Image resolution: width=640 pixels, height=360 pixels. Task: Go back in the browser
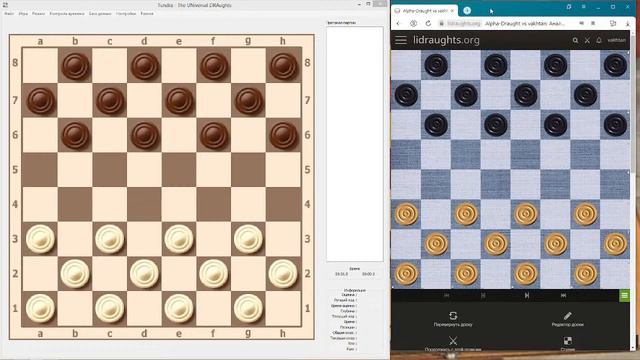click(399, 24)
